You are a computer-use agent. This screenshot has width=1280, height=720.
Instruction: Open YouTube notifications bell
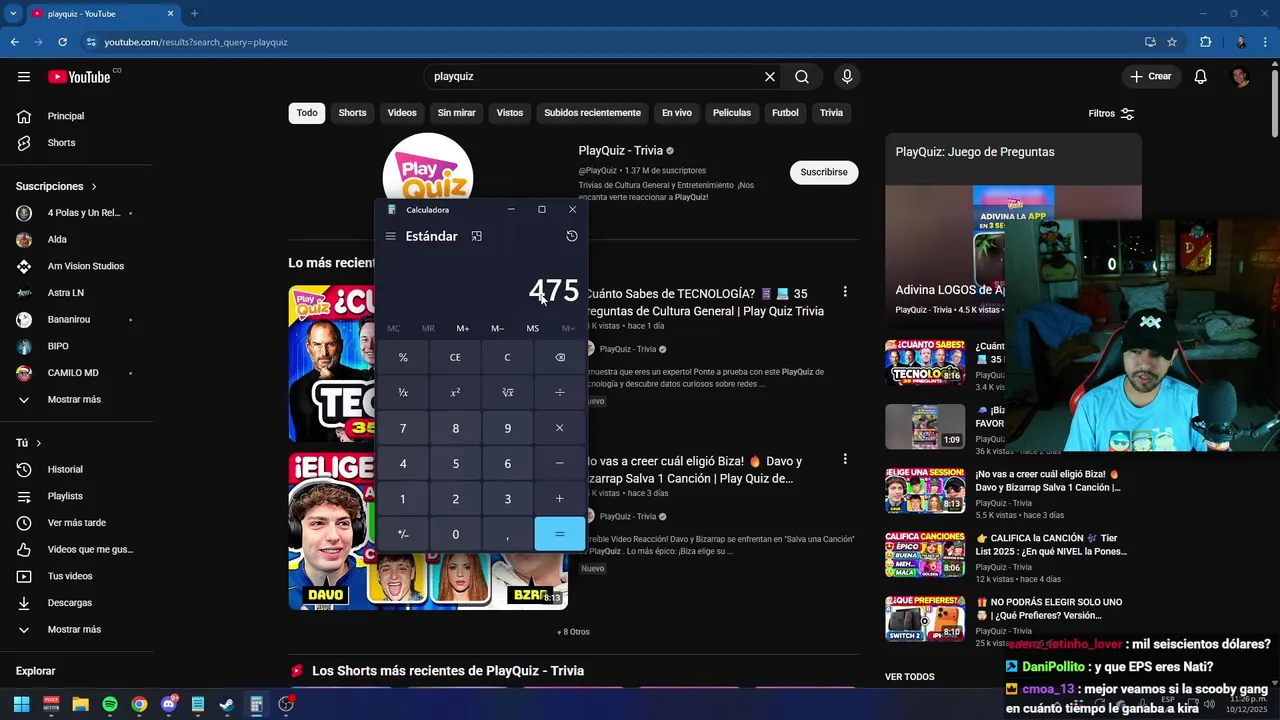click(1201, 76)
